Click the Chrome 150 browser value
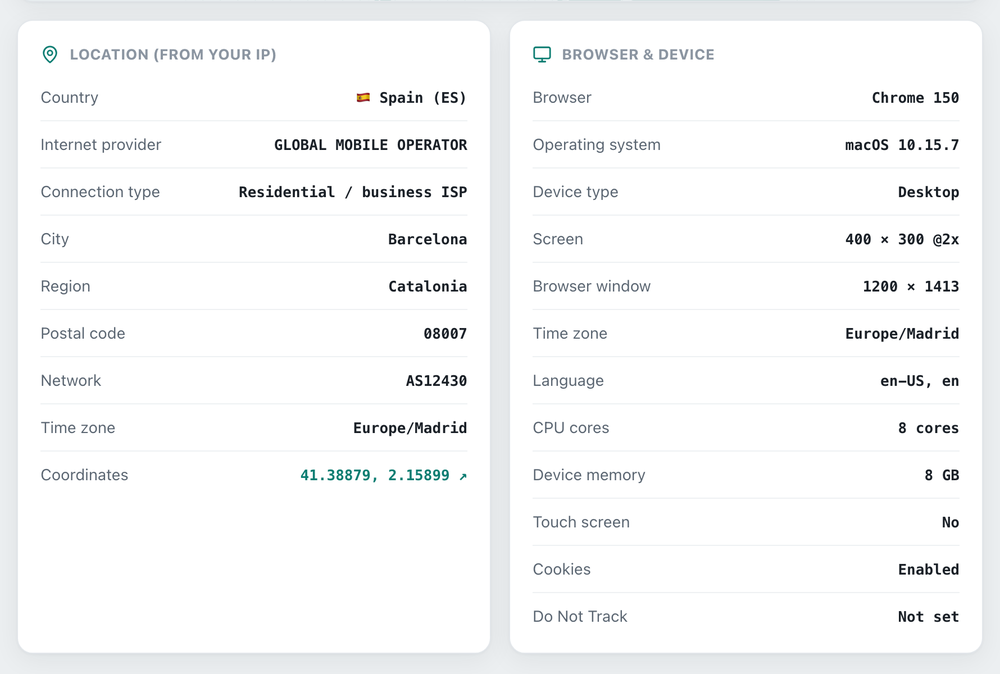 point(915,98)
